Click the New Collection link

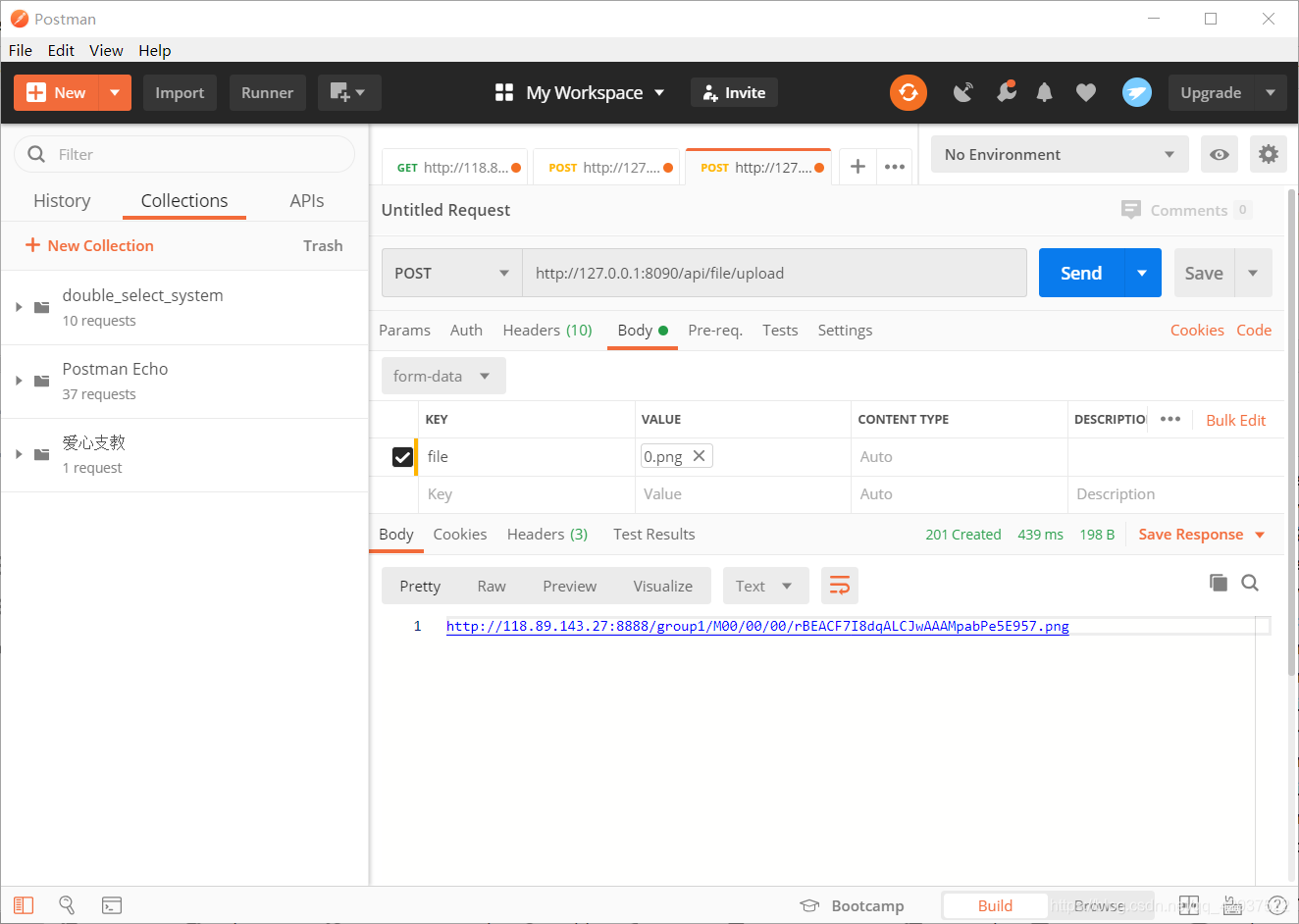tap(89, 245)
